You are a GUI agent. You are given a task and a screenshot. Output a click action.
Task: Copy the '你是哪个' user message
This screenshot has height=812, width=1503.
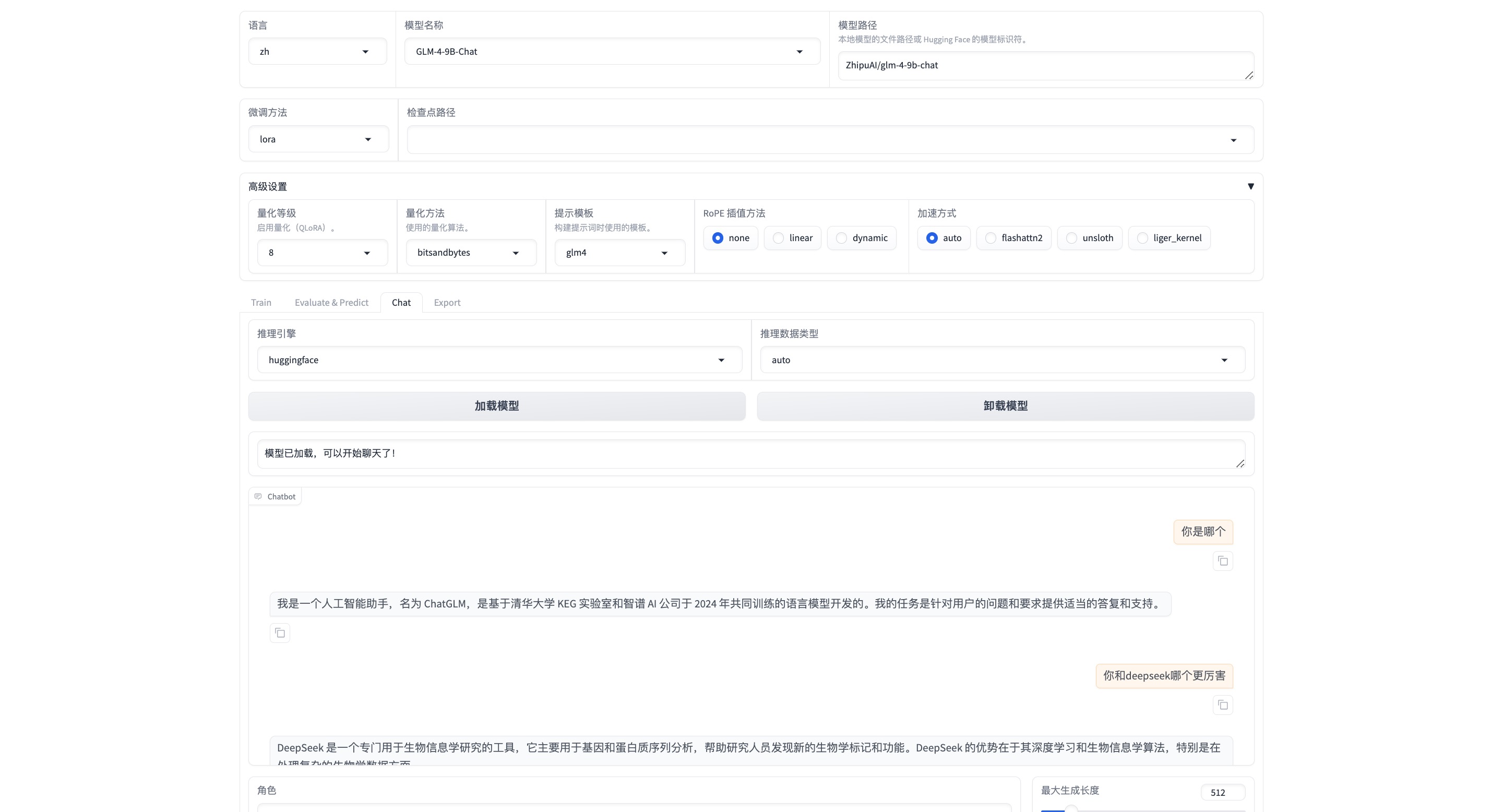(1222, 561)
